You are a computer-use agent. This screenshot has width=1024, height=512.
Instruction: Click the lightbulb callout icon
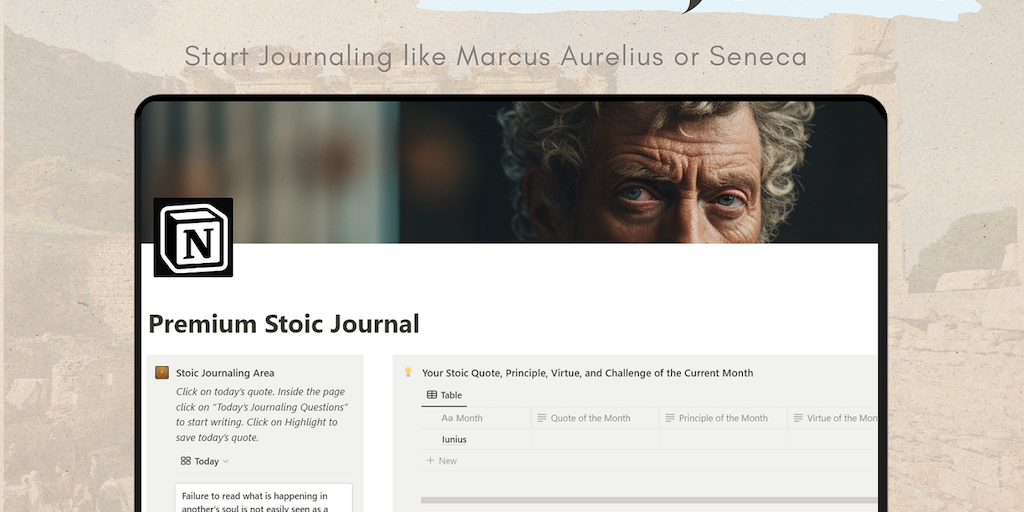coord(408,373)
